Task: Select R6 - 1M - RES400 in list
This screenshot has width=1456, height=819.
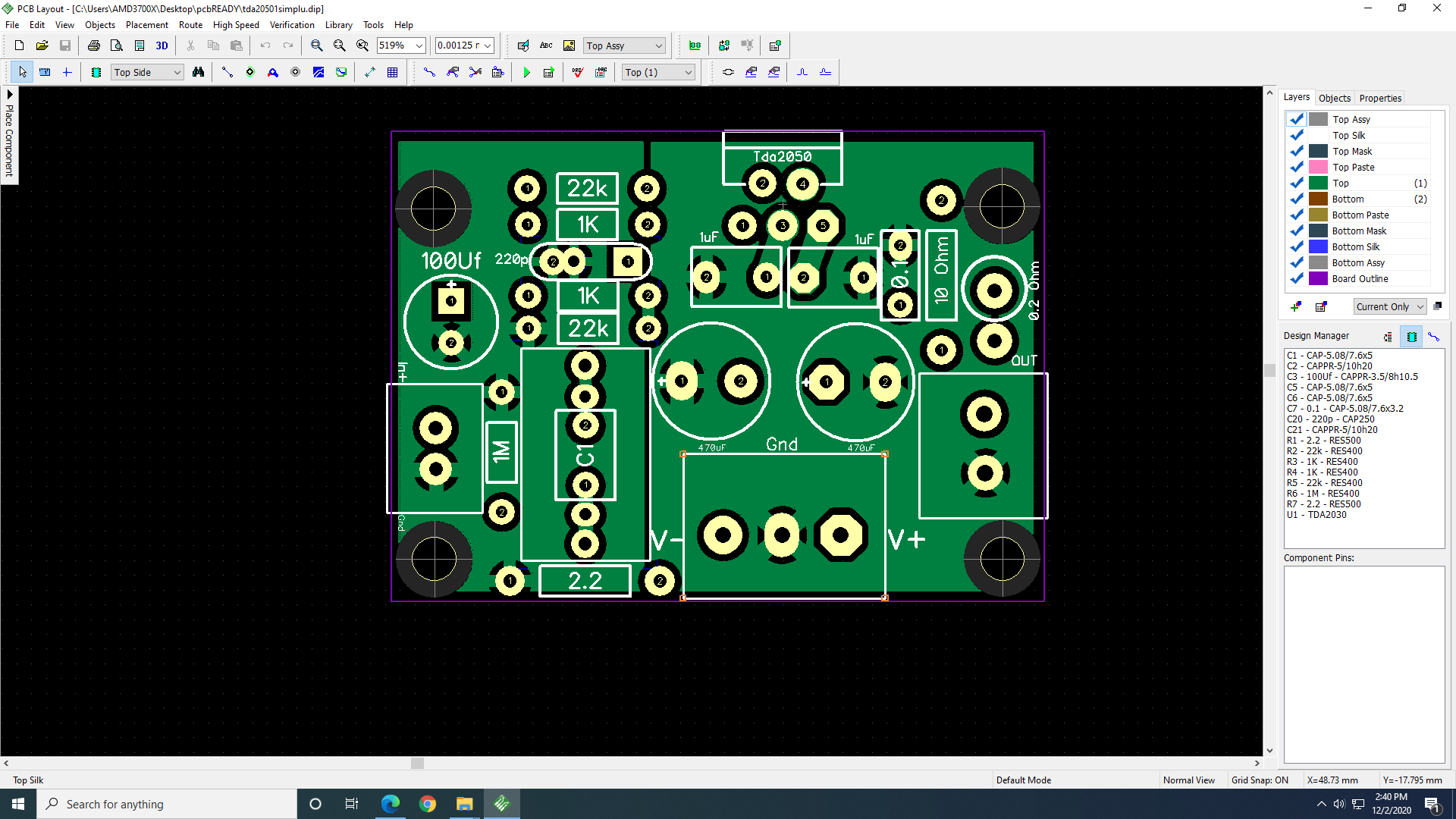Action: (1323, 494)
